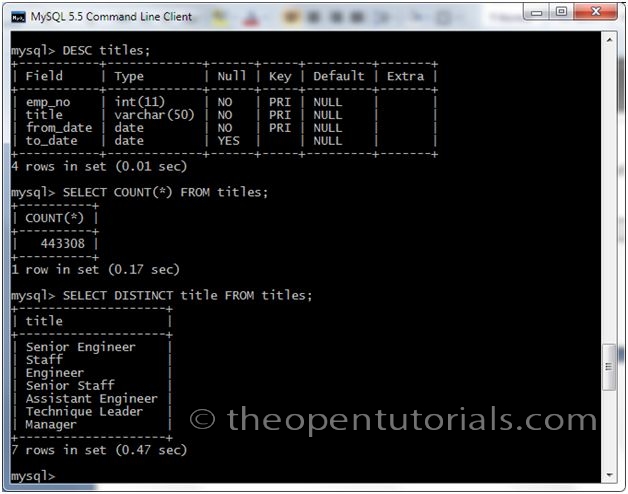Click the Senior Engineer result row
Image resolution: width=628 pixels, height=494 pixels.
click(x=81, y=347)
